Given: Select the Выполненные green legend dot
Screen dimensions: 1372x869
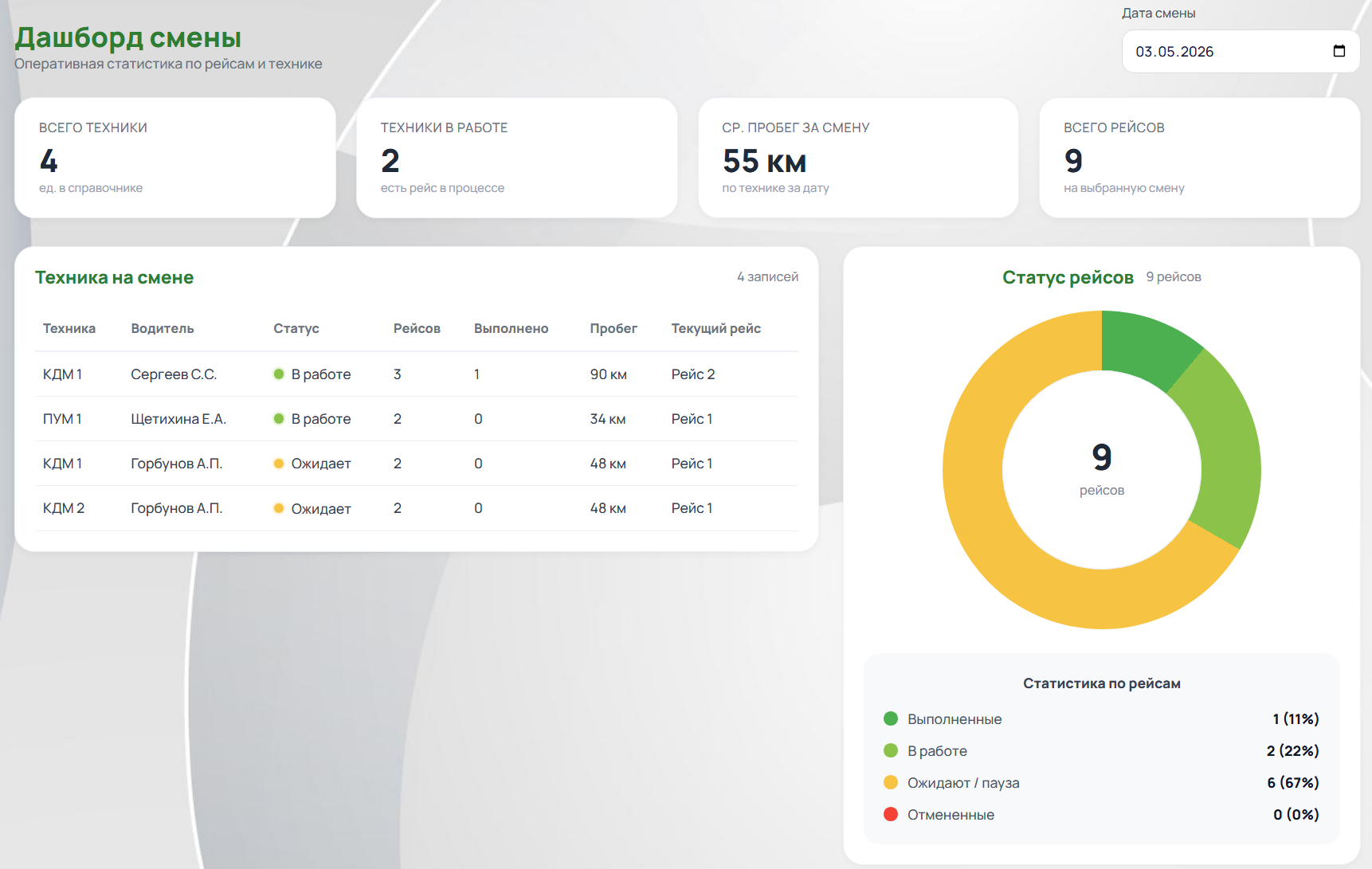Looking at the screenshot, I should coord(891,718).
